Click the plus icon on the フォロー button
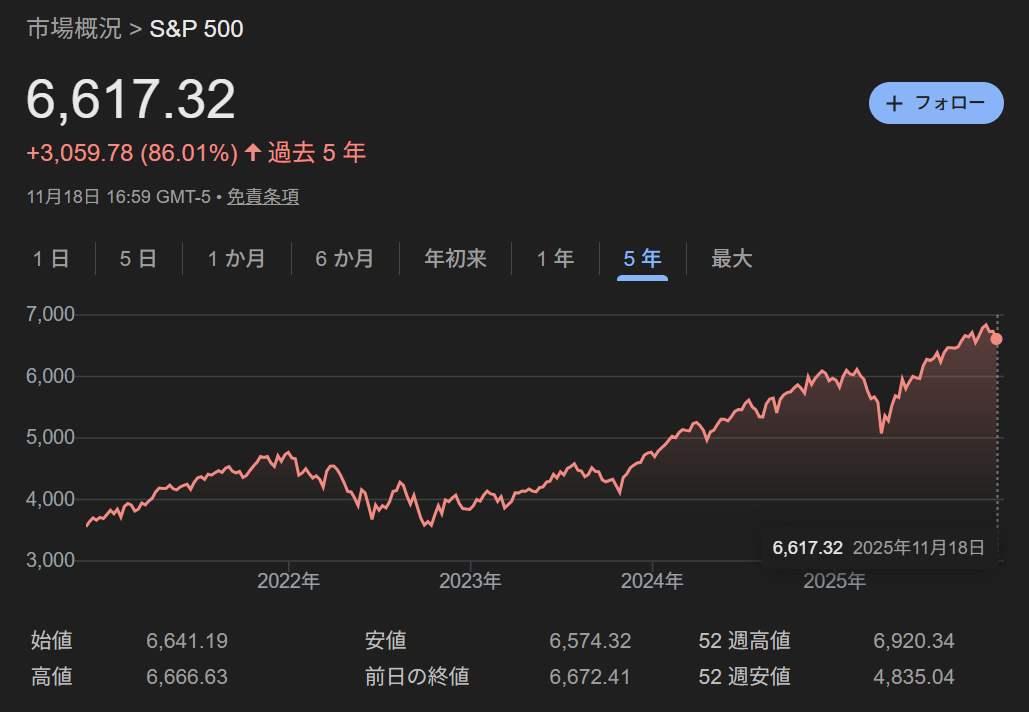Image resolution: width=1029 pixels, height=712 pixels. [894, 103]
